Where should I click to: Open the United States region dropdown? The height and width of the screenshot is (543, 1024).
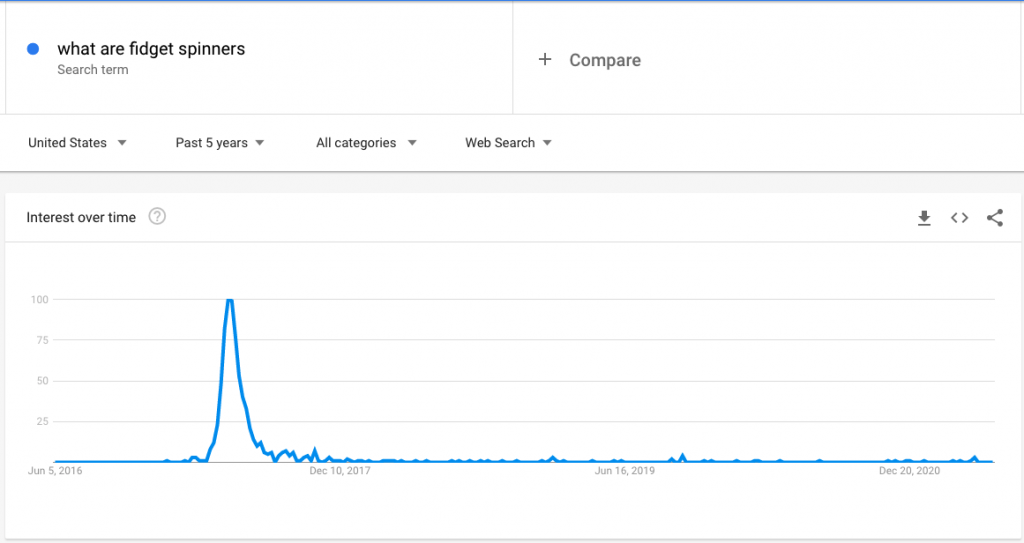[77, 143]
